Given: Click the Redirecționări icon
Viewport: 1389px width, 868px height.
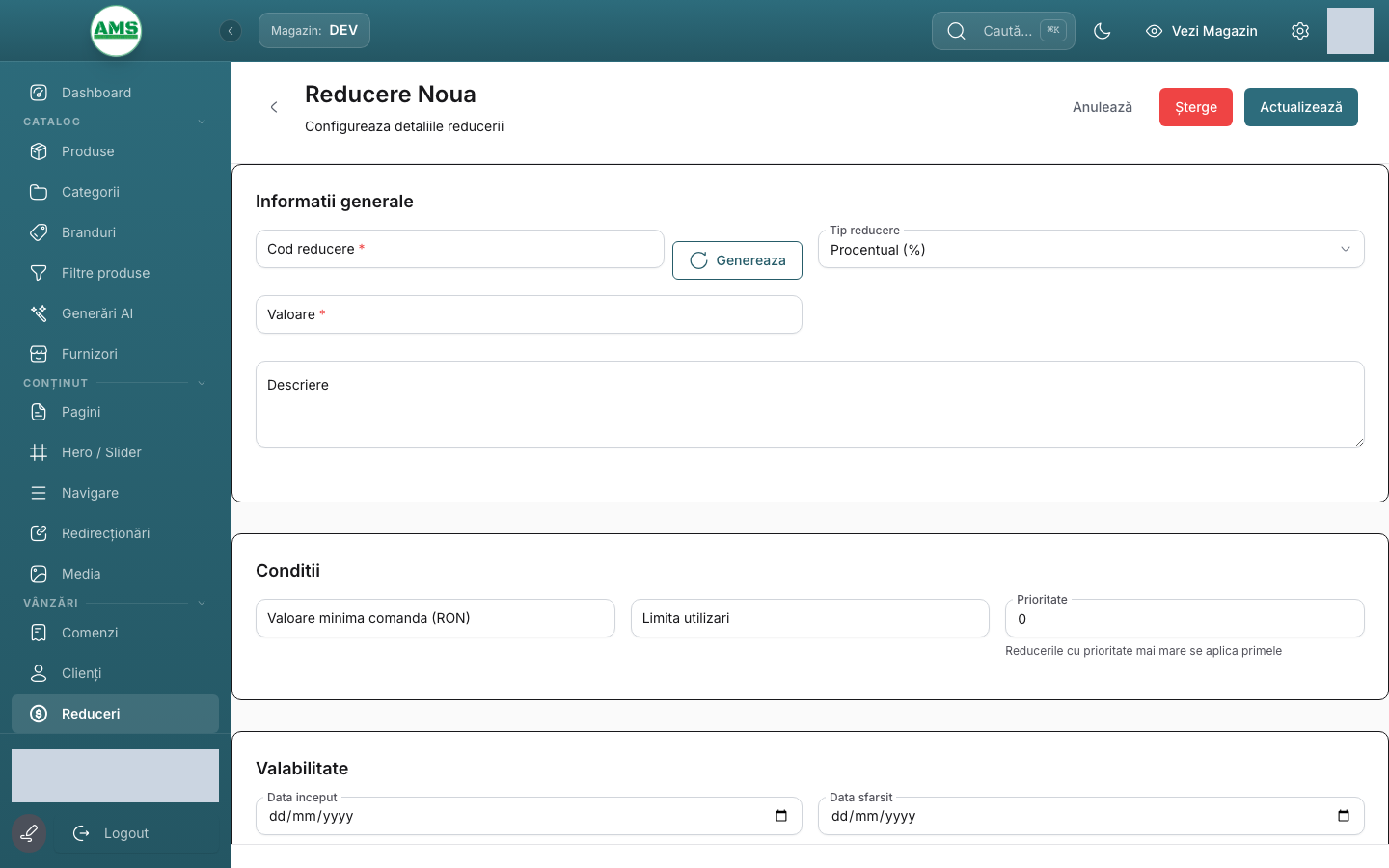Looking at the screenshot, I should [x=39, y=533].
